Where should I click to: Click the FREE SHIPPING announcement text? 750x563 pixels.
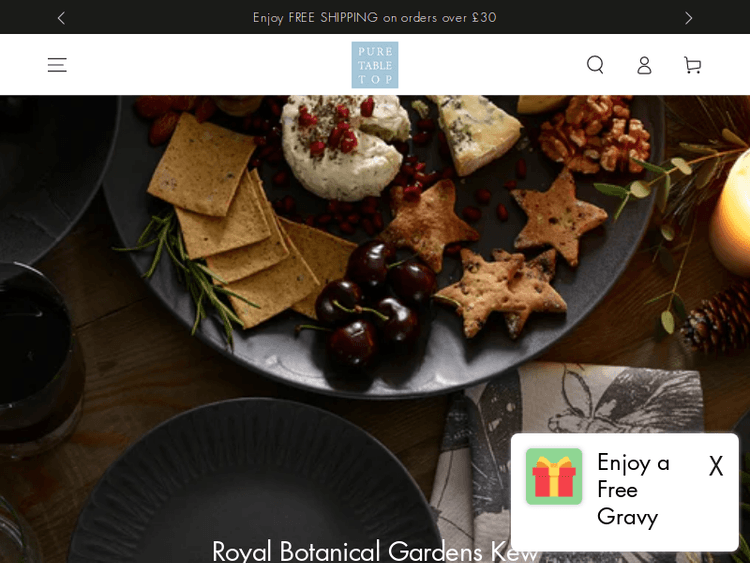(x=375, y=18)
